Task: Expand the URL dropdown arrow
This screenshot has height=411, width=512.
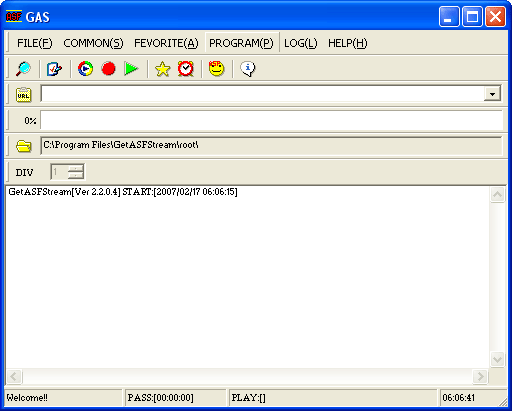Action: coord(492,94)
